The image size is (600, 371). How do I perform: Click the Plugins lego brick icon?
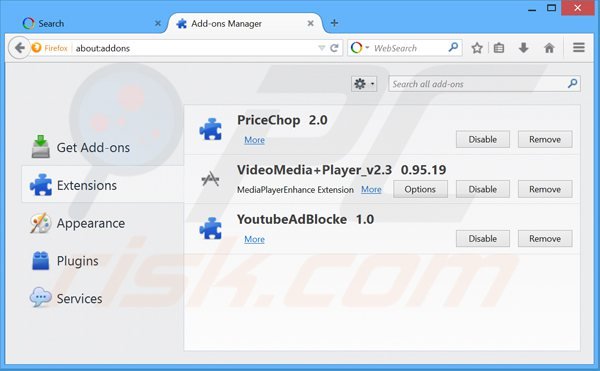(40, 261)
